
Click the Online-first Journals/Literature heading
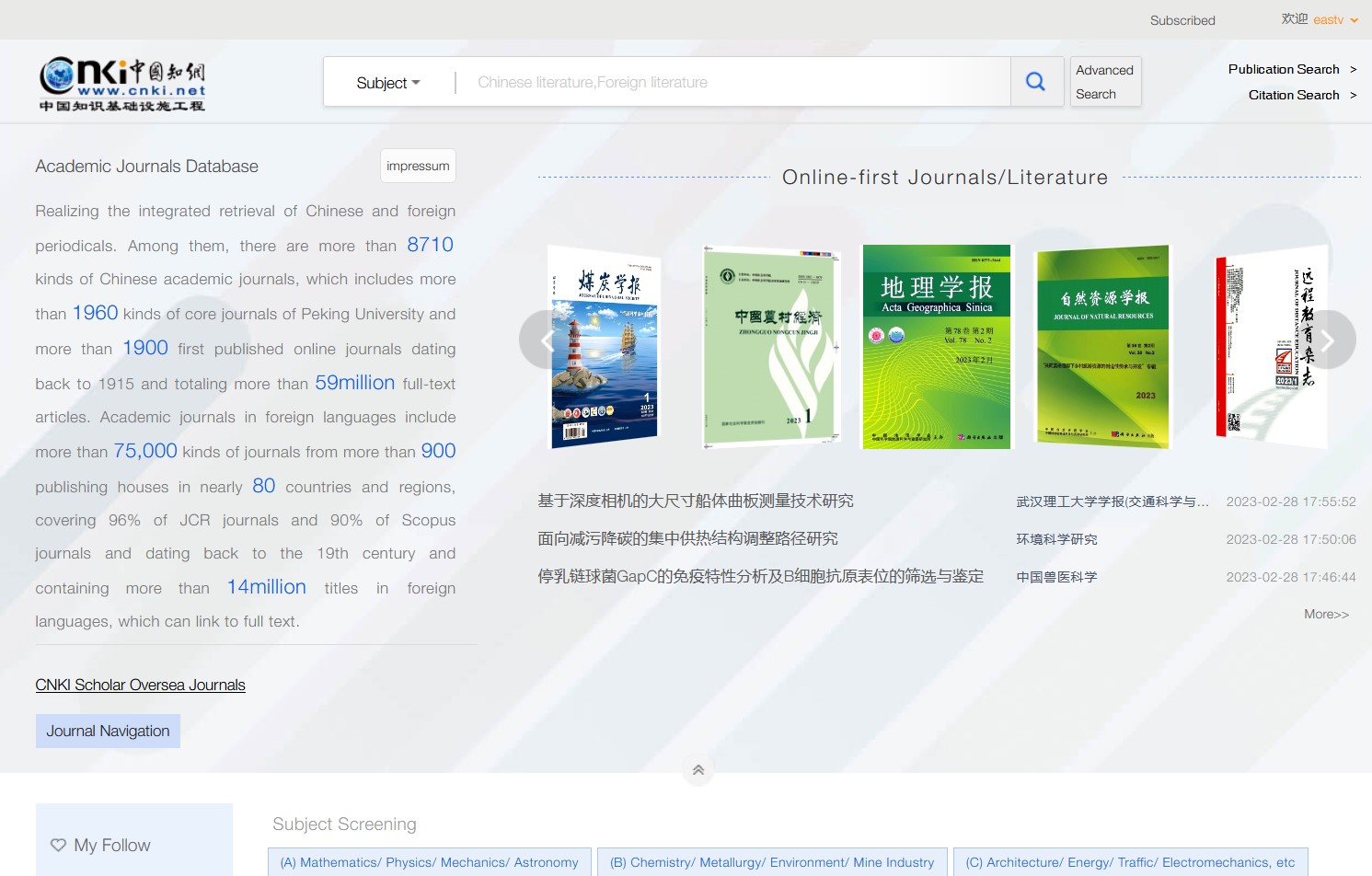[945, 177]
